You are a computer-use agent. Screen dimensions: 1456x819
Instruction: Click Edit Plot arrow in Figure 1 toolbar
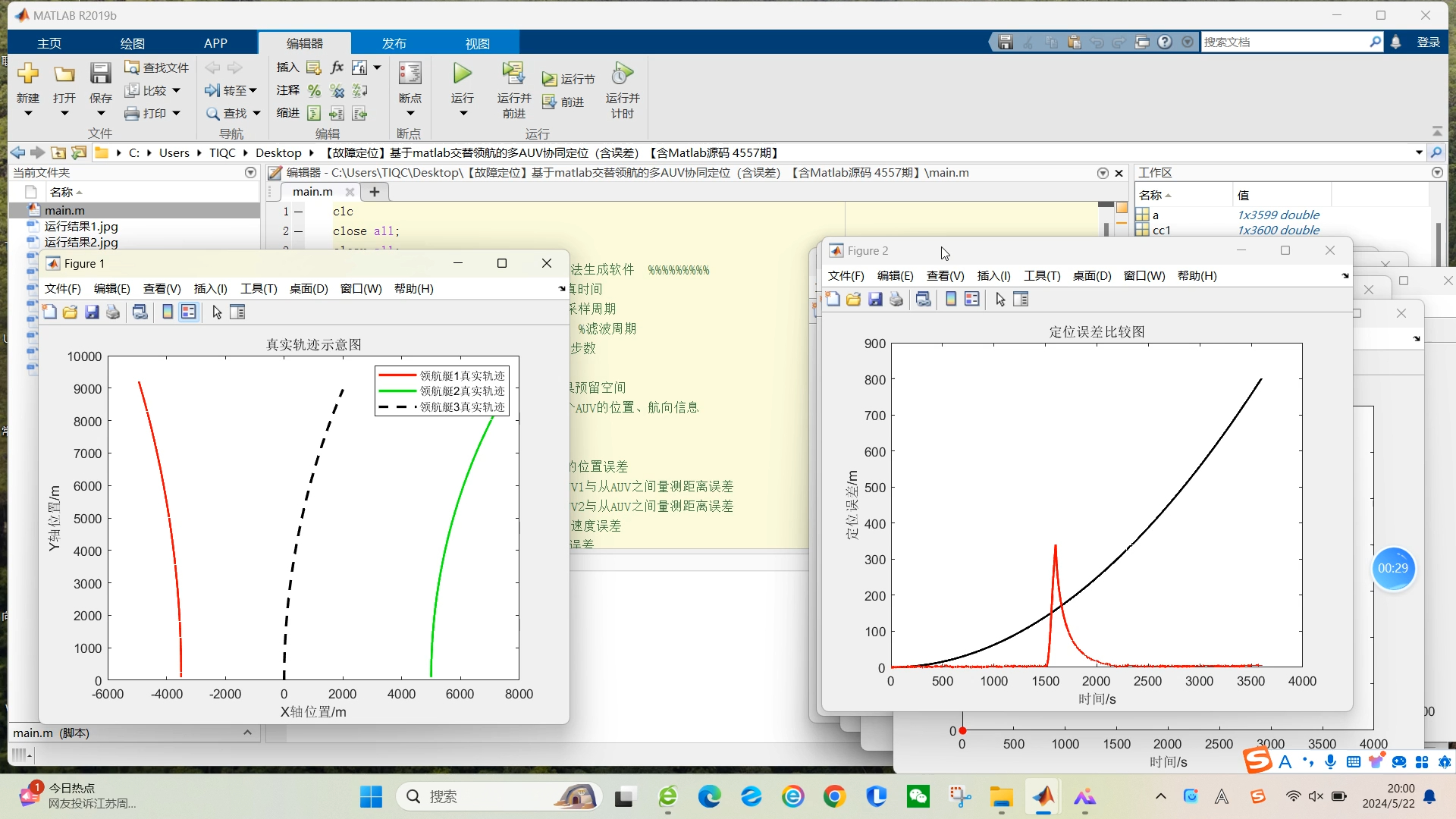click(x=217, y=312)
